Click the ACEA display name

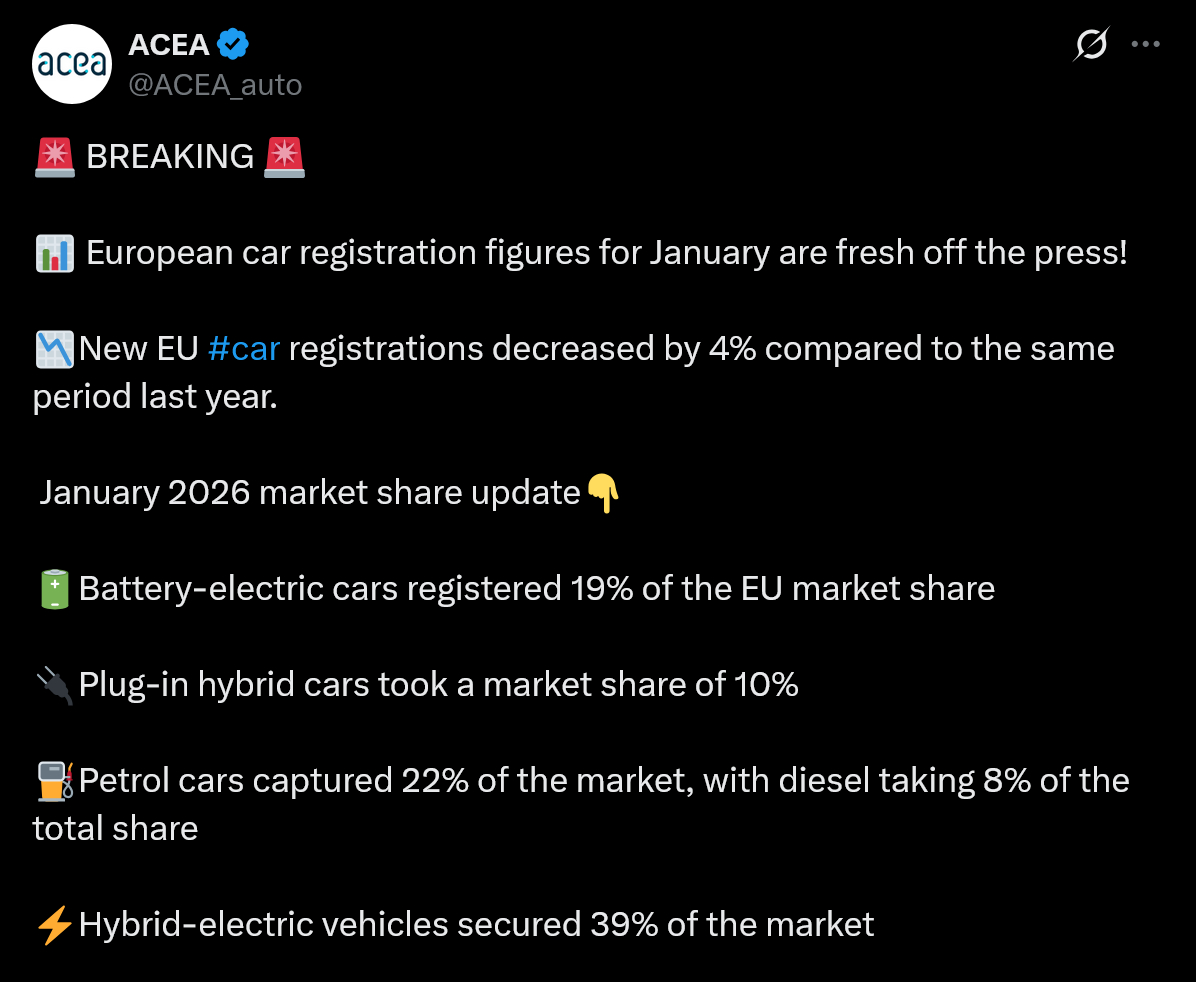click(x=169, y=45)
